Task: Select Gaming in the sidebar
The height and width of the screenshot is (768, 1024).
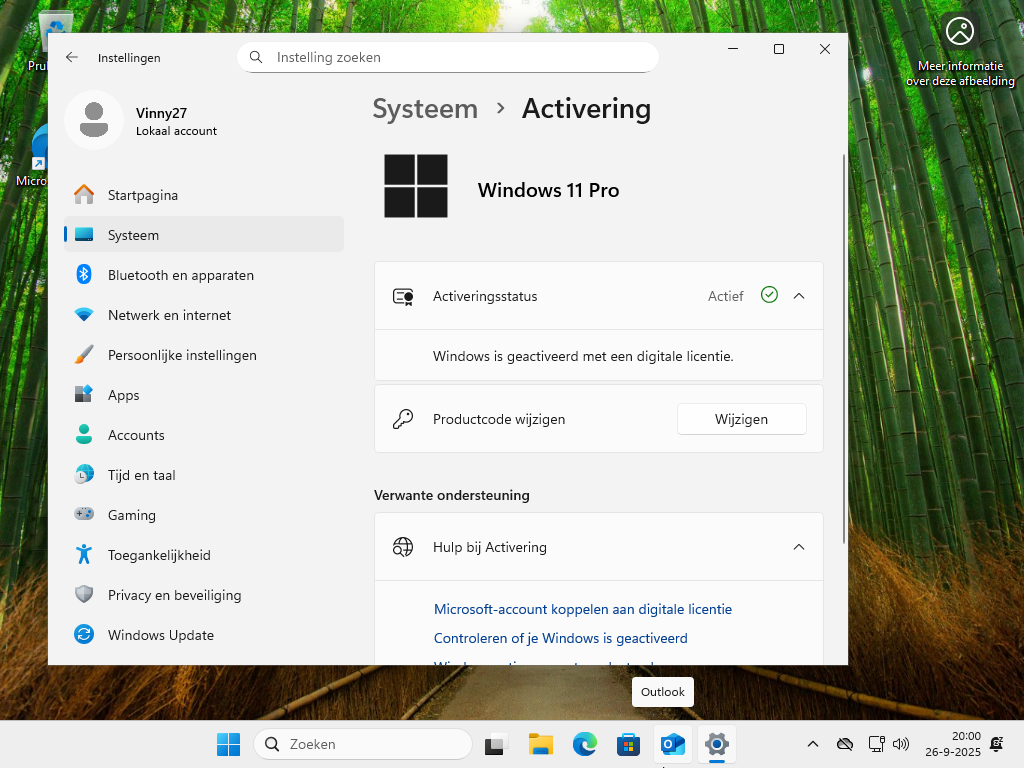Action: click(204, 515)
